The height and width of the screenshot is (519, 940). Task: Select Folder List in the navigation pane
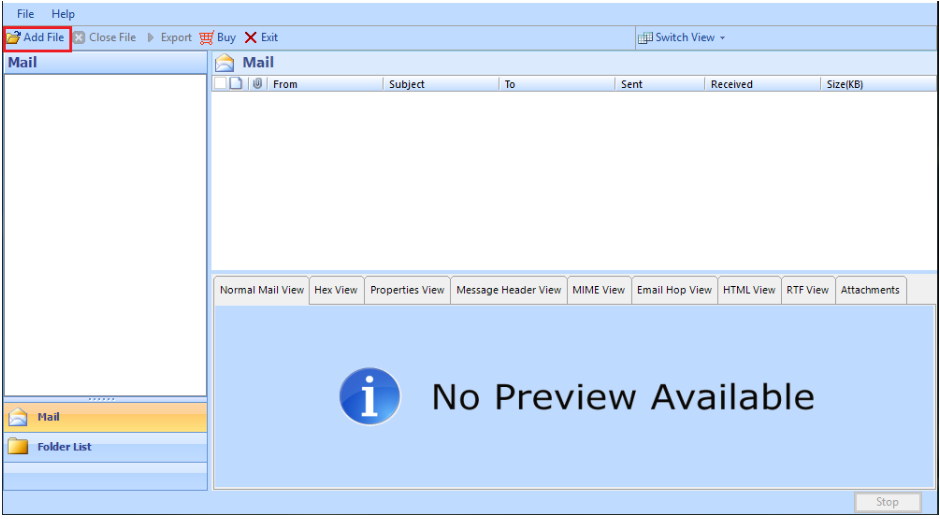106,447
